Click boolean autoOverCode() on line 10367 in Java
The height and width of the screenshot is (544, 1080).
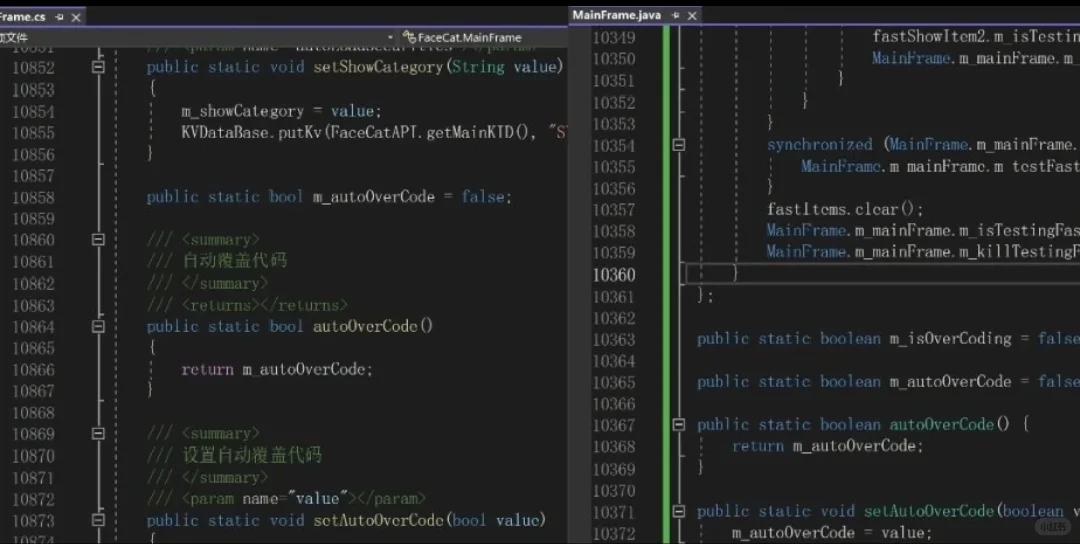coord(915,424)
